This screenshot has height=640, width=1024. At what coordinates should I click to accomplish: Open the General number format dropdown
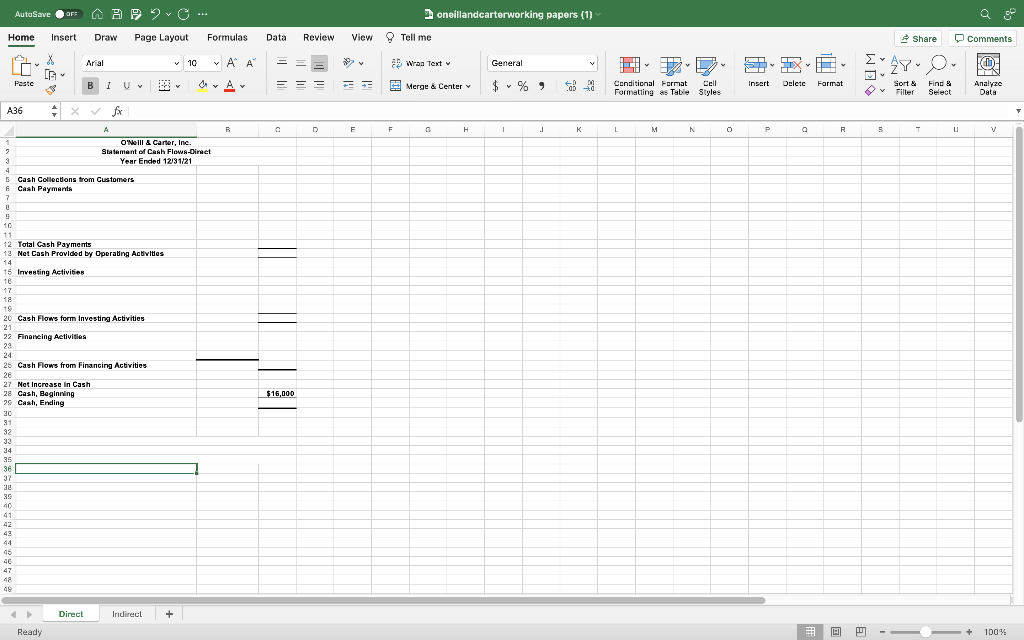[x=592, y=63]
